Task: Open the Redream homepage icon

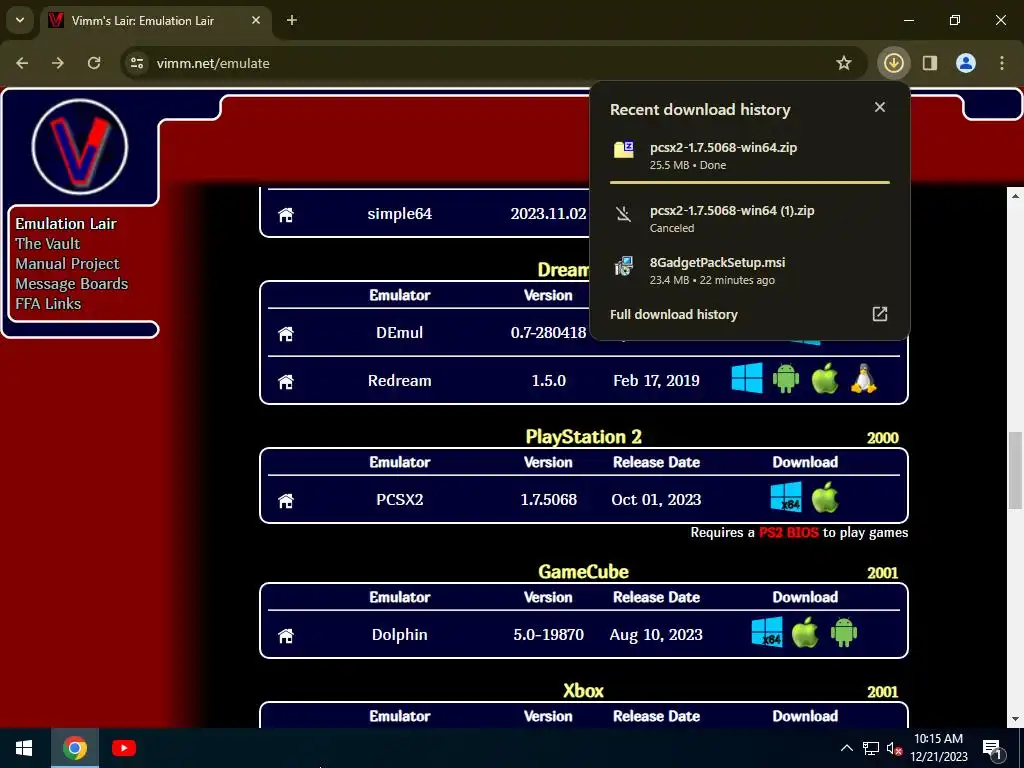Action: coord(285,381)
